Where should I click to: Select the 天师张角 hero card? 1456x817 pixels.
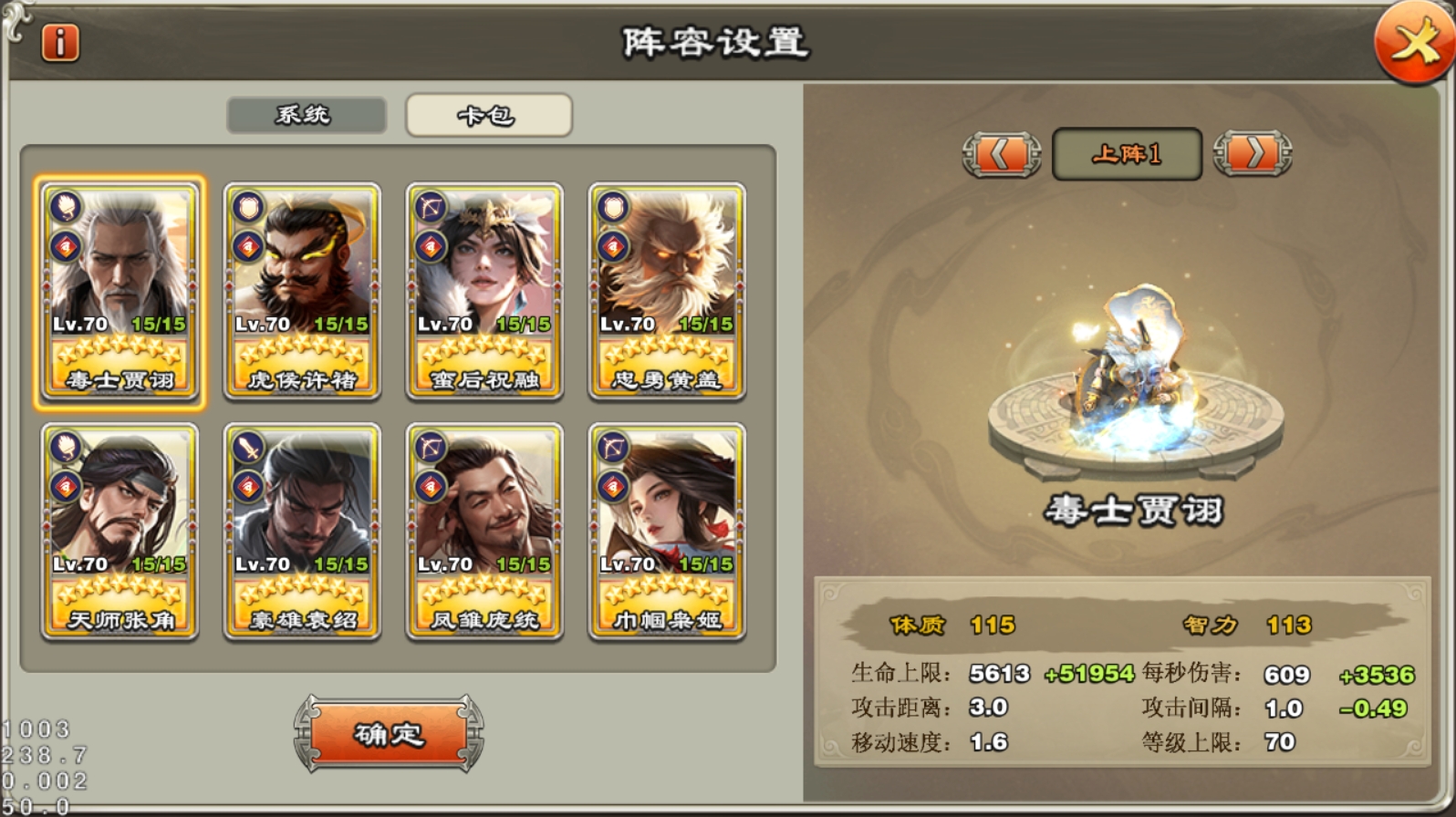point(120,532)
